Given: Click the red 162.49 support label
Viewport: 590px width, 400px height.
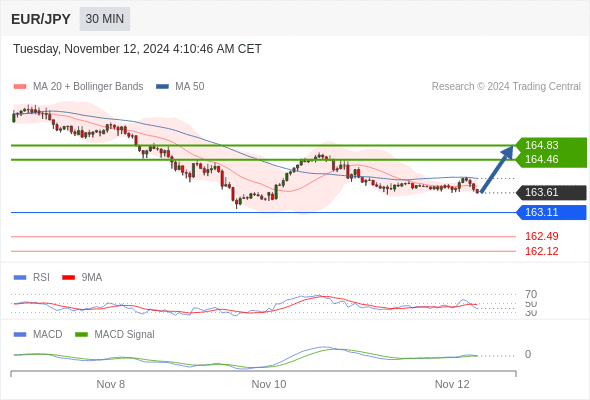Looking at the screenshot, I should [541, 236].
